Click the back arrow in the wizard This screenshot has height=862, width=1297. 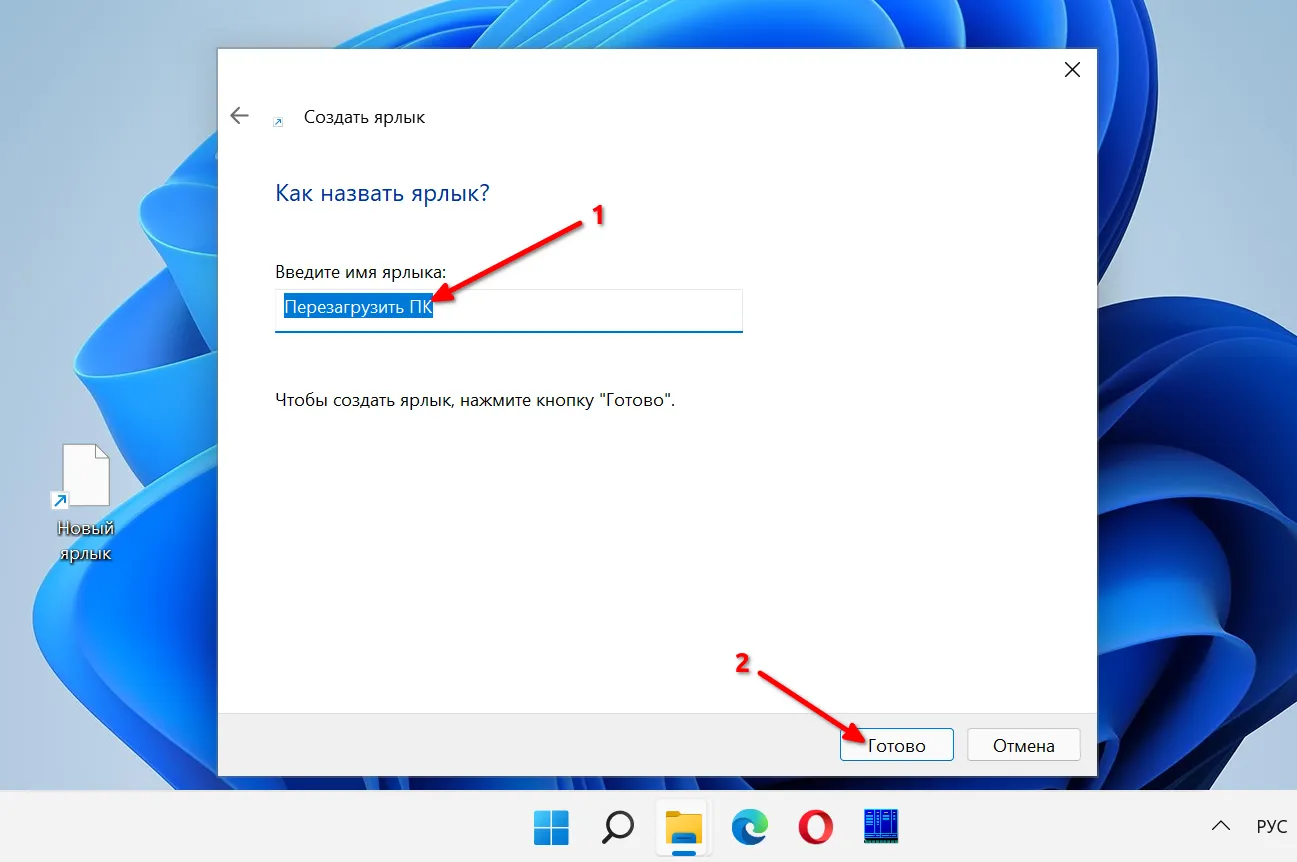pos(239,116)
